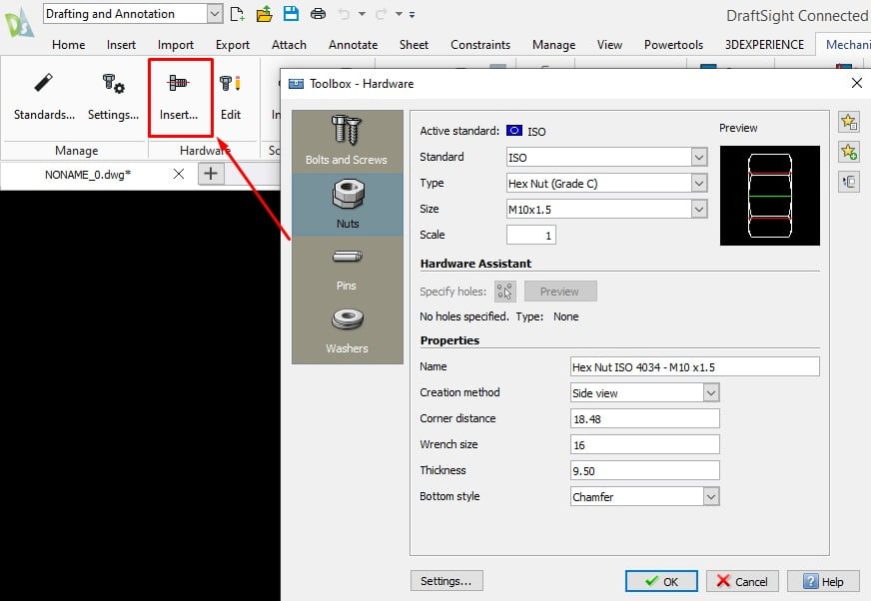Click the Insert hardware ribbon icon
This screenshot has height=601, width=871.
click(x=180, y=97)
